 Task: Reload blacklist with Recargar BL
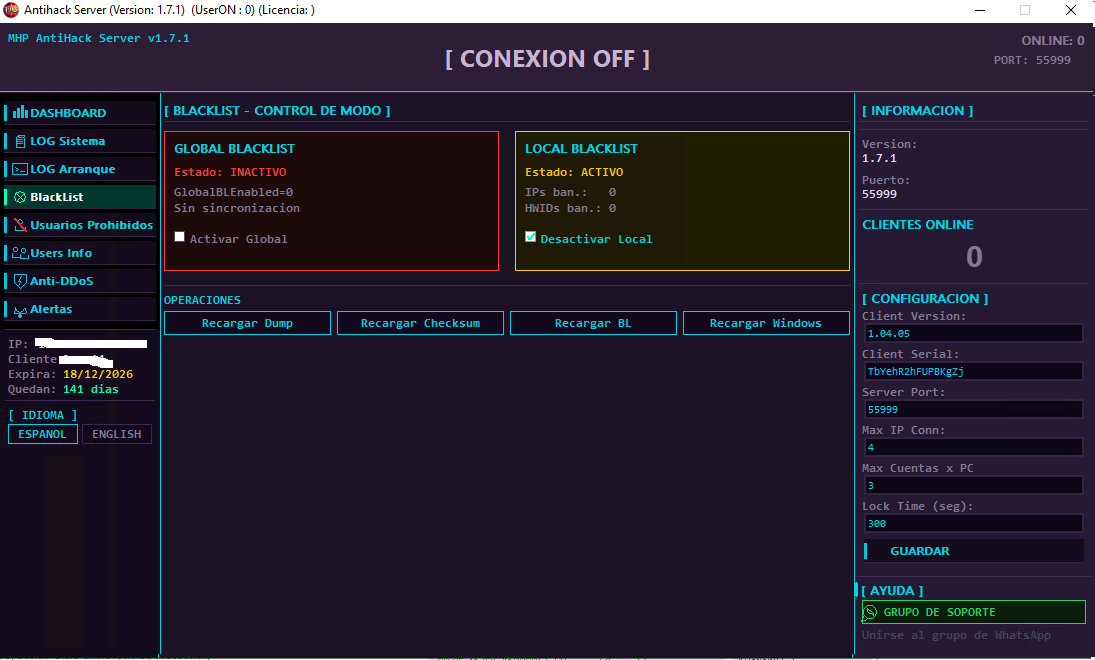[593, 323]
